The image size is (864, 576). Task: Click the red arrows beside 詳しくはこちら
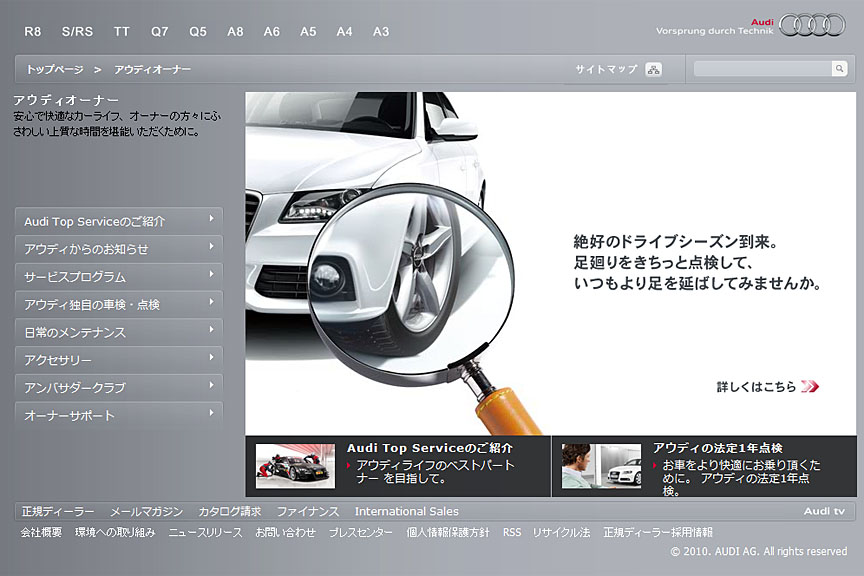point(809,386)
